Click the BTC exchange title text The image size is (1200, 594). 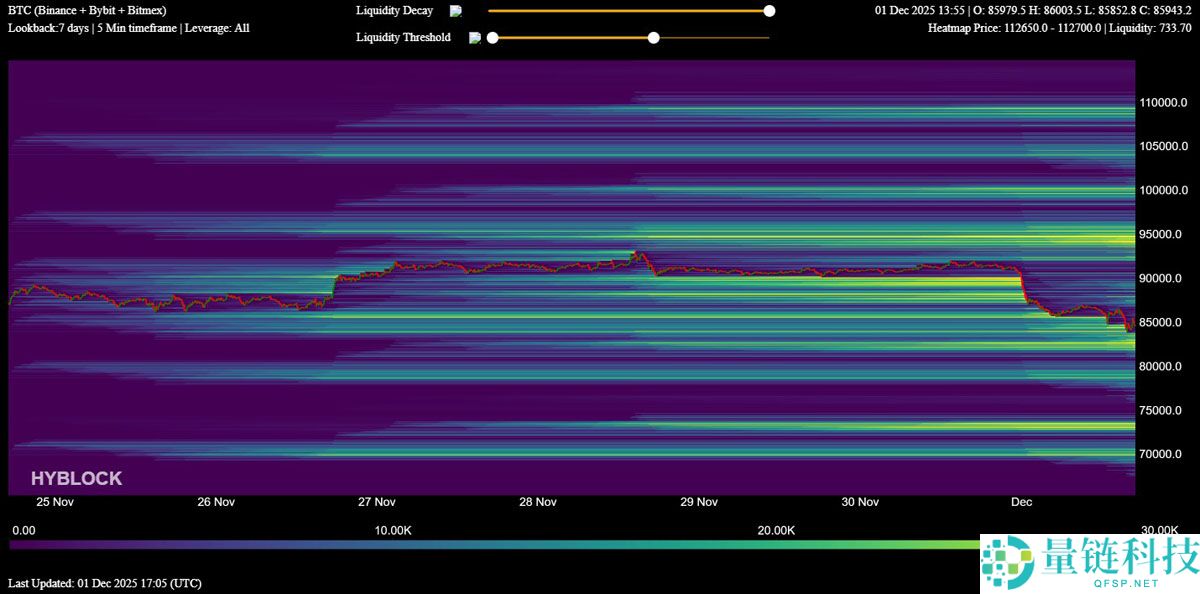pyautogui.click(x=87, y=10)
